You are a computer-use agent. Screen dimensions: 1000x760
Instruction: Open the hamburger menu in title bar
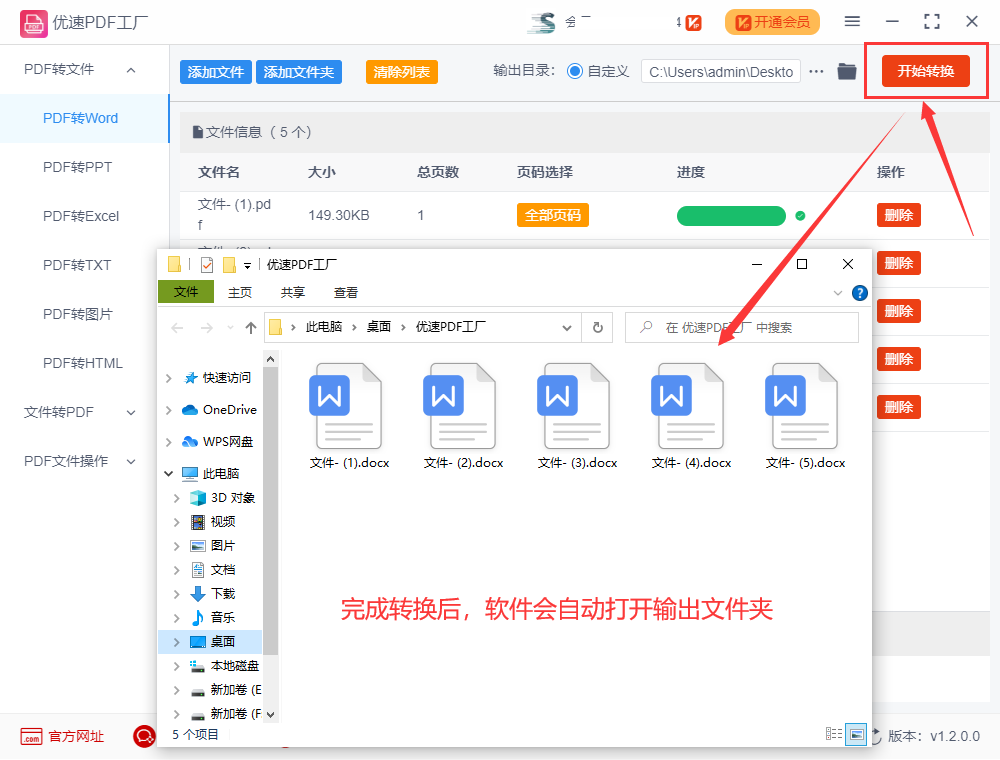coord(852,22)
